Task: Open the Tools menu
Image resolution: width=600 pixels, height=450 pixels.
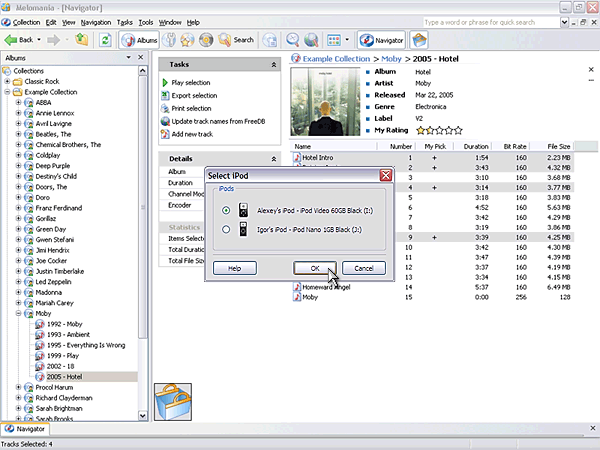Action: coord(146,22)
